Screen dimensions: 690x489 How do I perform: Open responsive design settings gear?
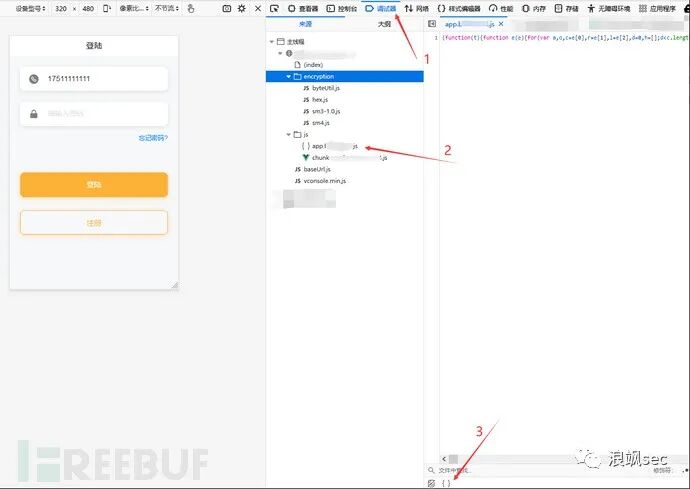[x=242, y=8]
